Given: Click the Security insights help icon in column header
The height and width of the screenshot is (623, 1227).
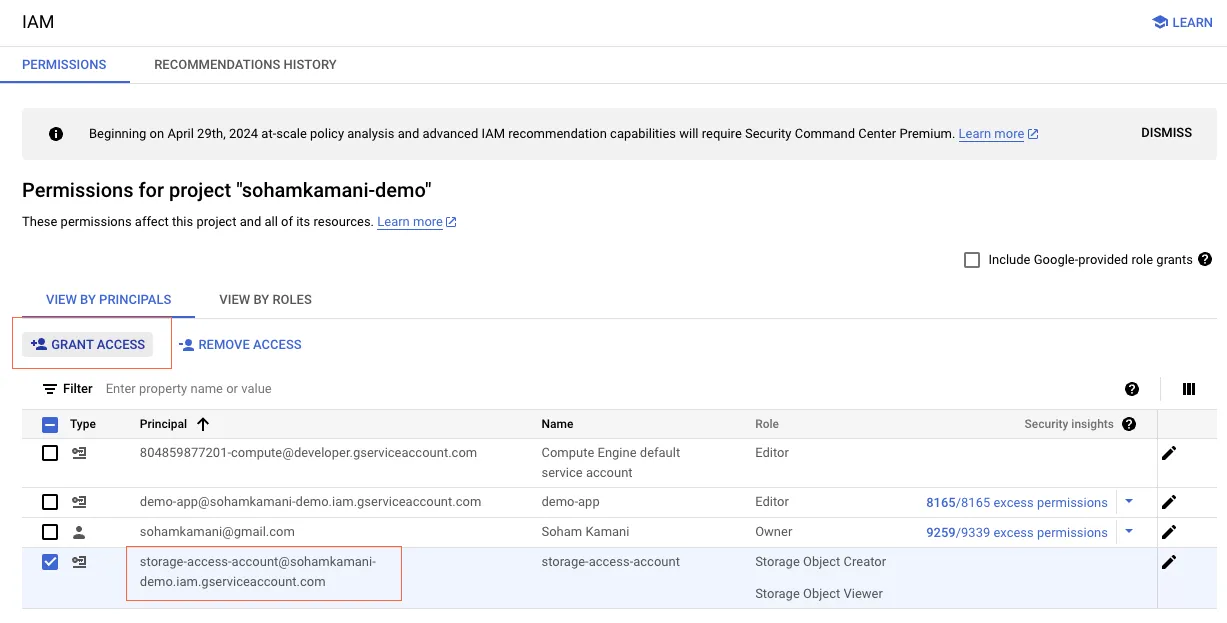Looking at the screenshot, I should (x=1129, y=424).
